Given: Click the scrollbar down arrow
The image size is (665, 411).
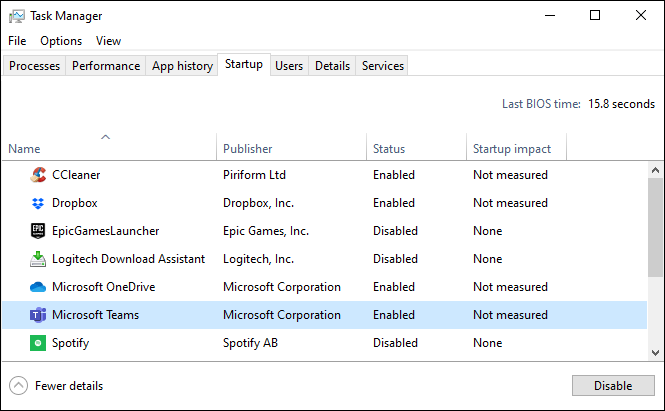Looking at the screenshot, I should tap(655, 352).
